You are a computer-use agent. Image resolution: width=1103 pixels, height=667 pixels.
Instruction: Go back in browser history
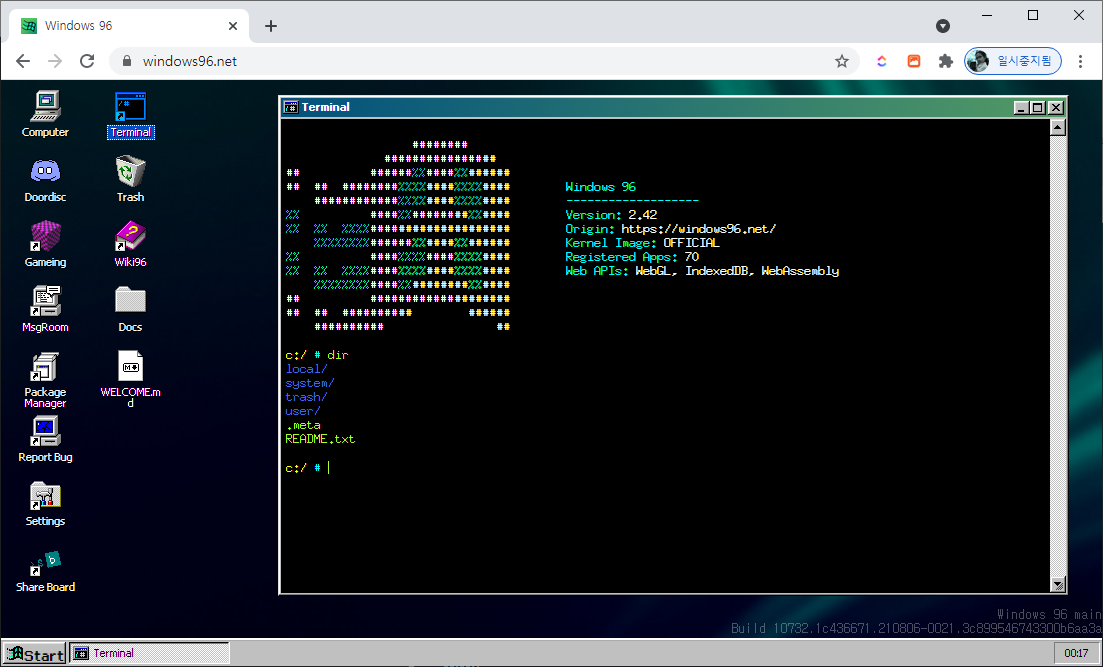(x=23, y=61)
